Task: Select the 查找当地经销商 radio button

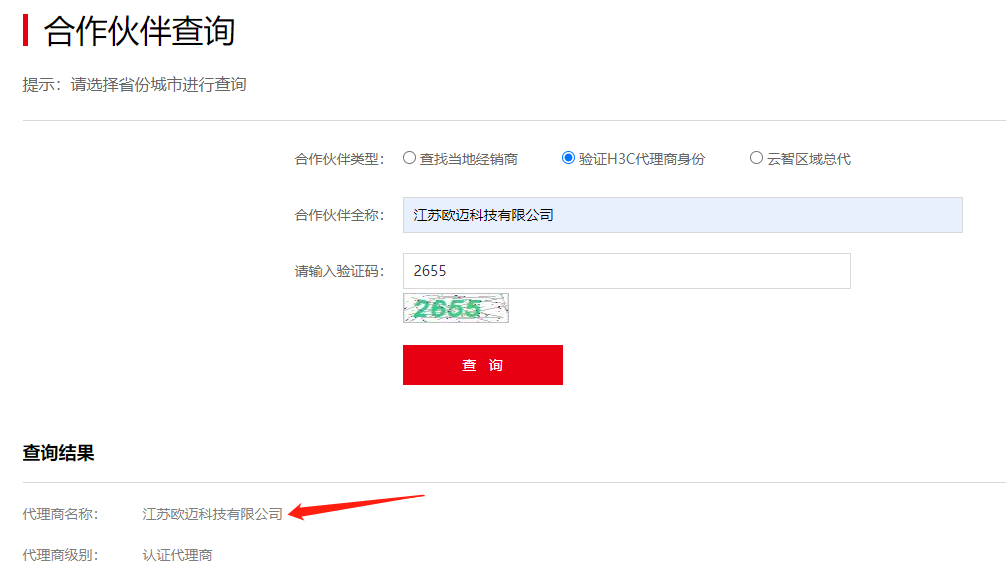Action: click(x=409, y=158)
